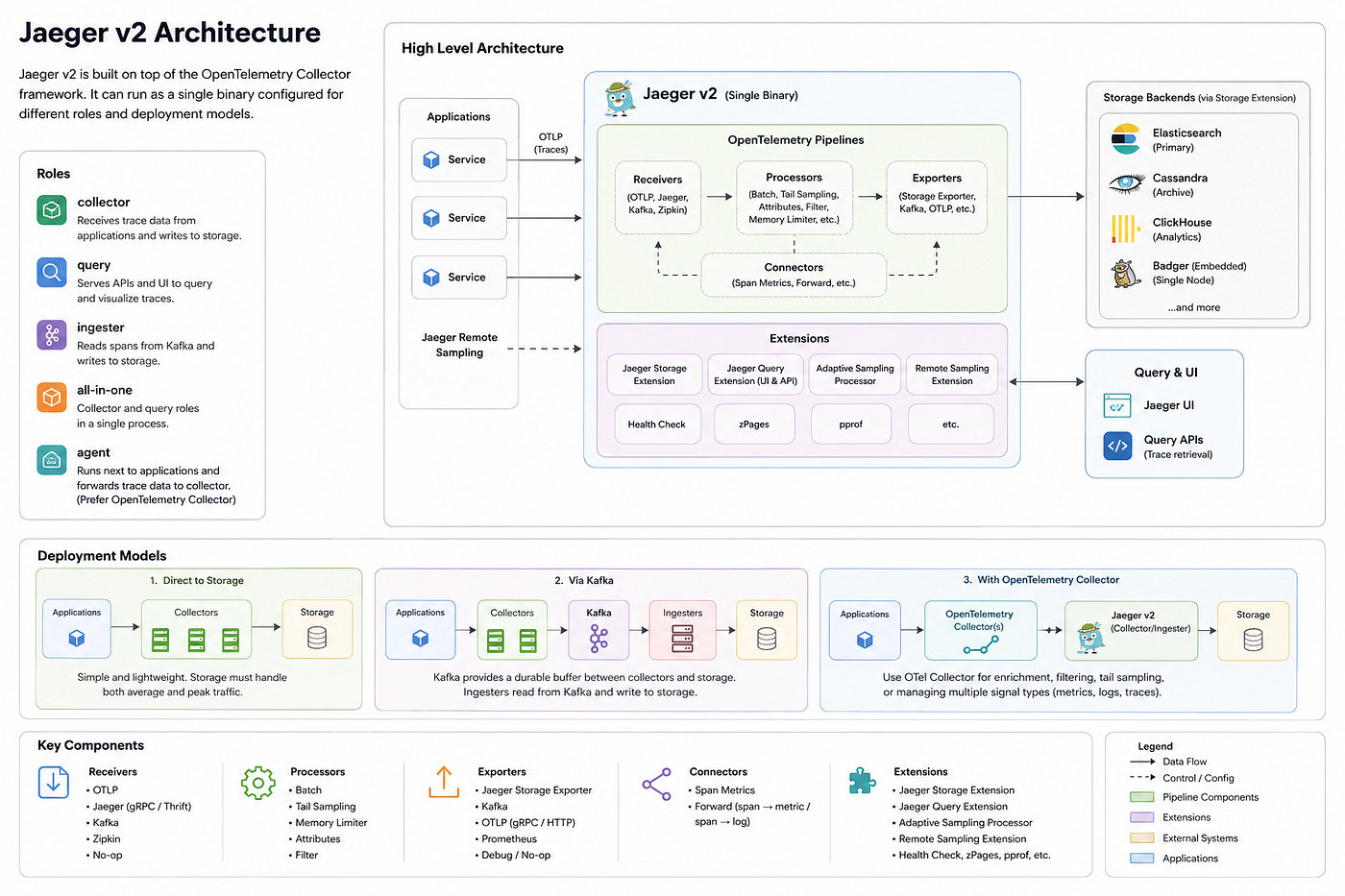
Task: Click the Adaptive Sampling Processor box
Action: click(x=855, y=375)
